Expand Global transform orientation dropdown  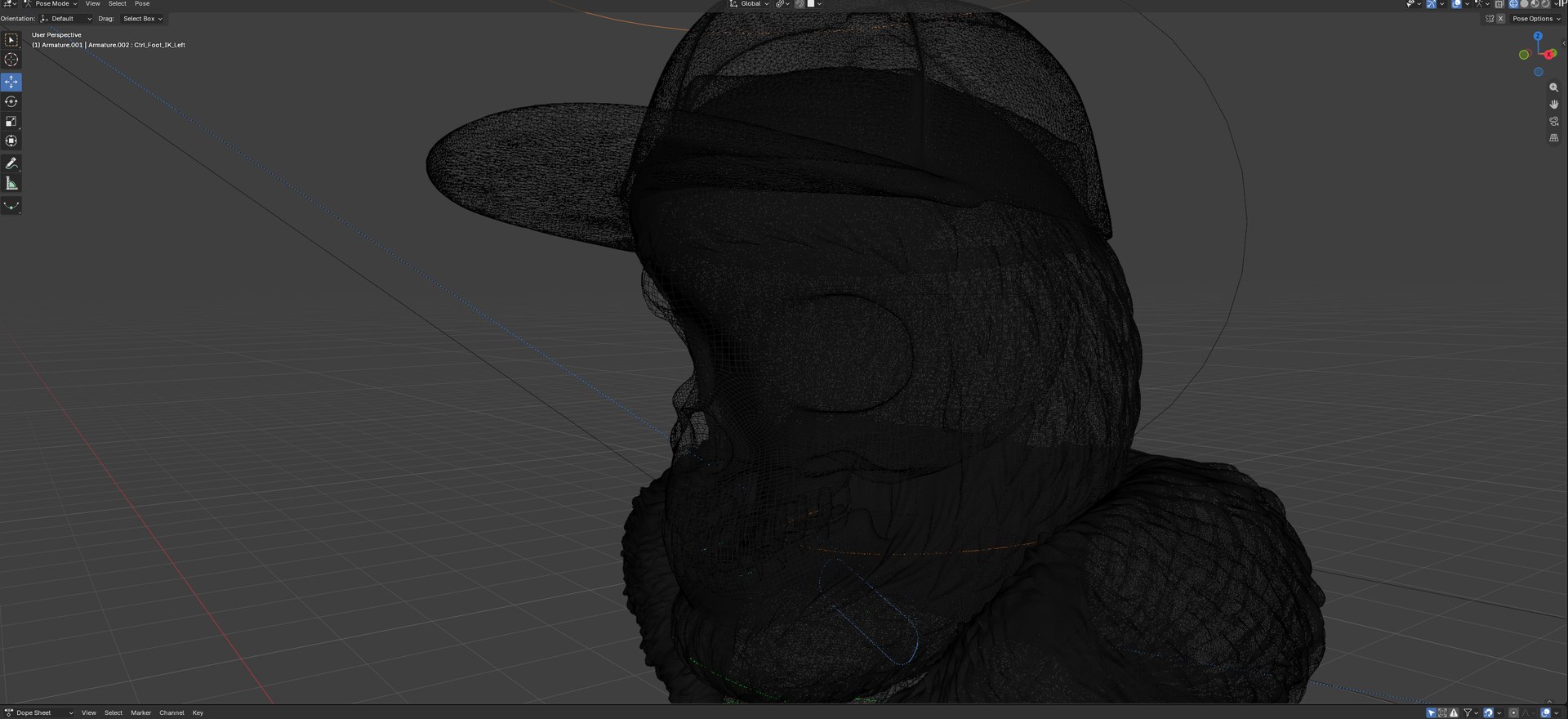750,3
